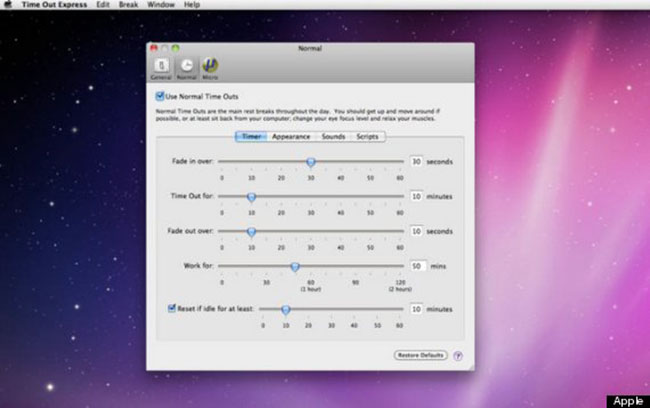Image resolution: width=650 pixels, height=408 pixels.
Task: Close the Normal preferences window
Action: click(154, 48)
